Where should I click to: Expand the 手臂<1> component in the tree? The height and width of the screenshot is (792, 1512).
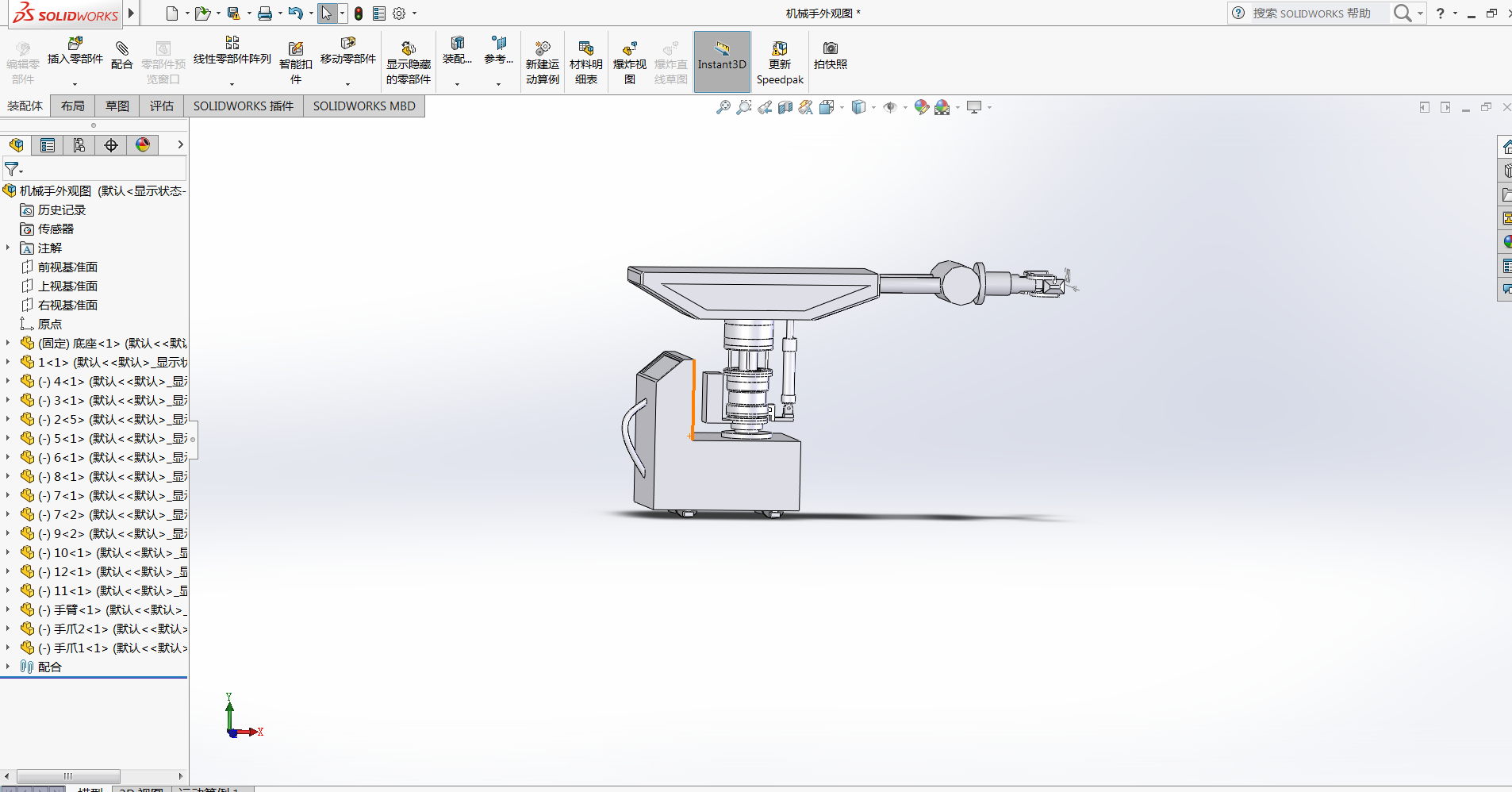pyautogui.click(x=8, y=609)
